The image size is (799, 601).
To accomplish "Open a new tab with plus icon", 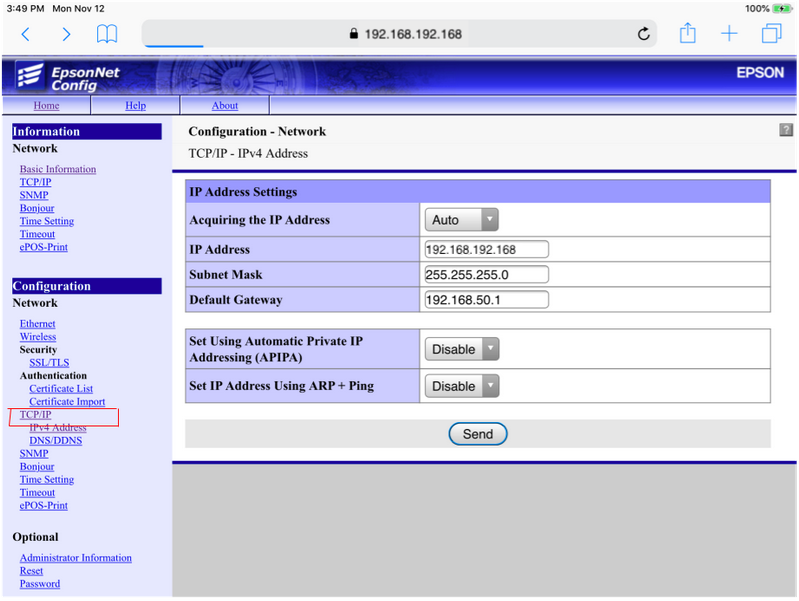I will click(729, 34).
